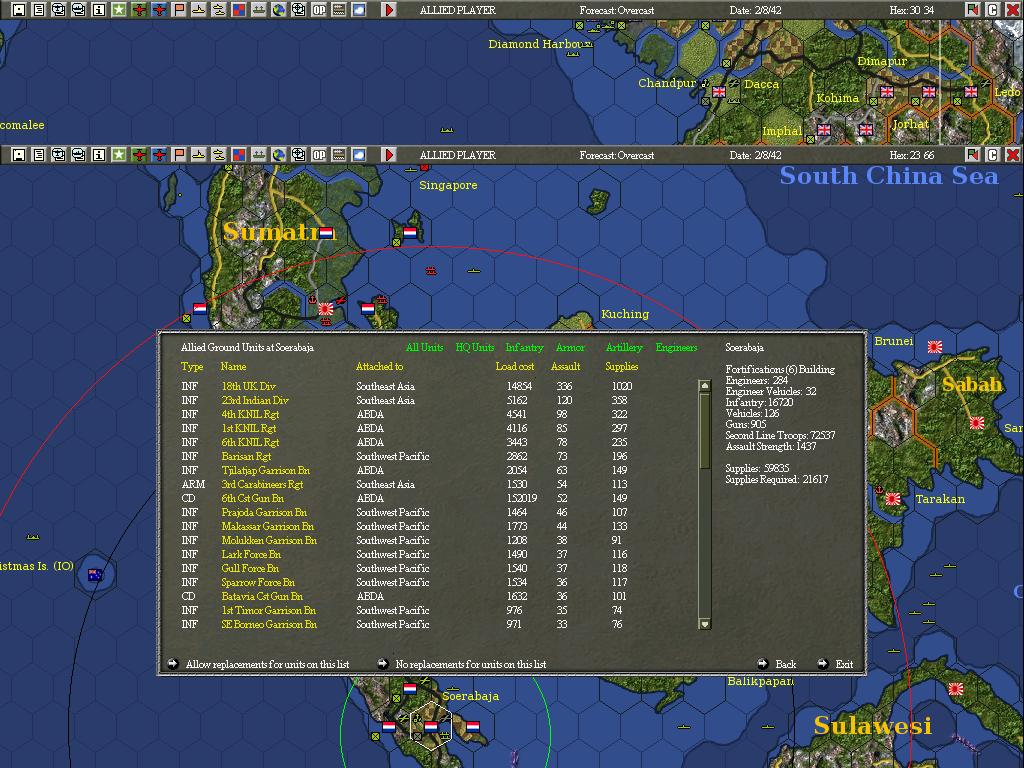Click red end-turn arrow in Hex: 30 34 toolbar
Screen dimensions: 1024x768
pyautogui.click(x=389, y=10)
